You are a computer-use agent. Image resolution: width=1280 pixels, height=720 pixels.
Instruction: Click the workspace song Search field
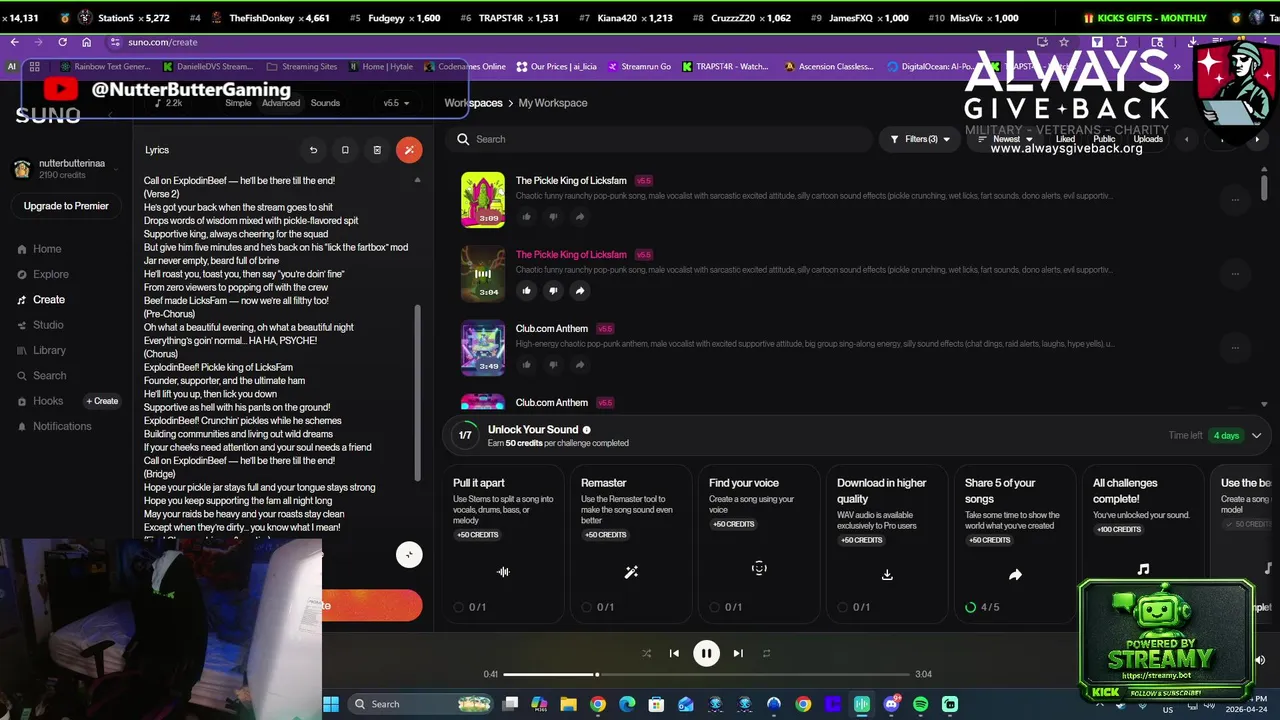[x=660, y=139]
